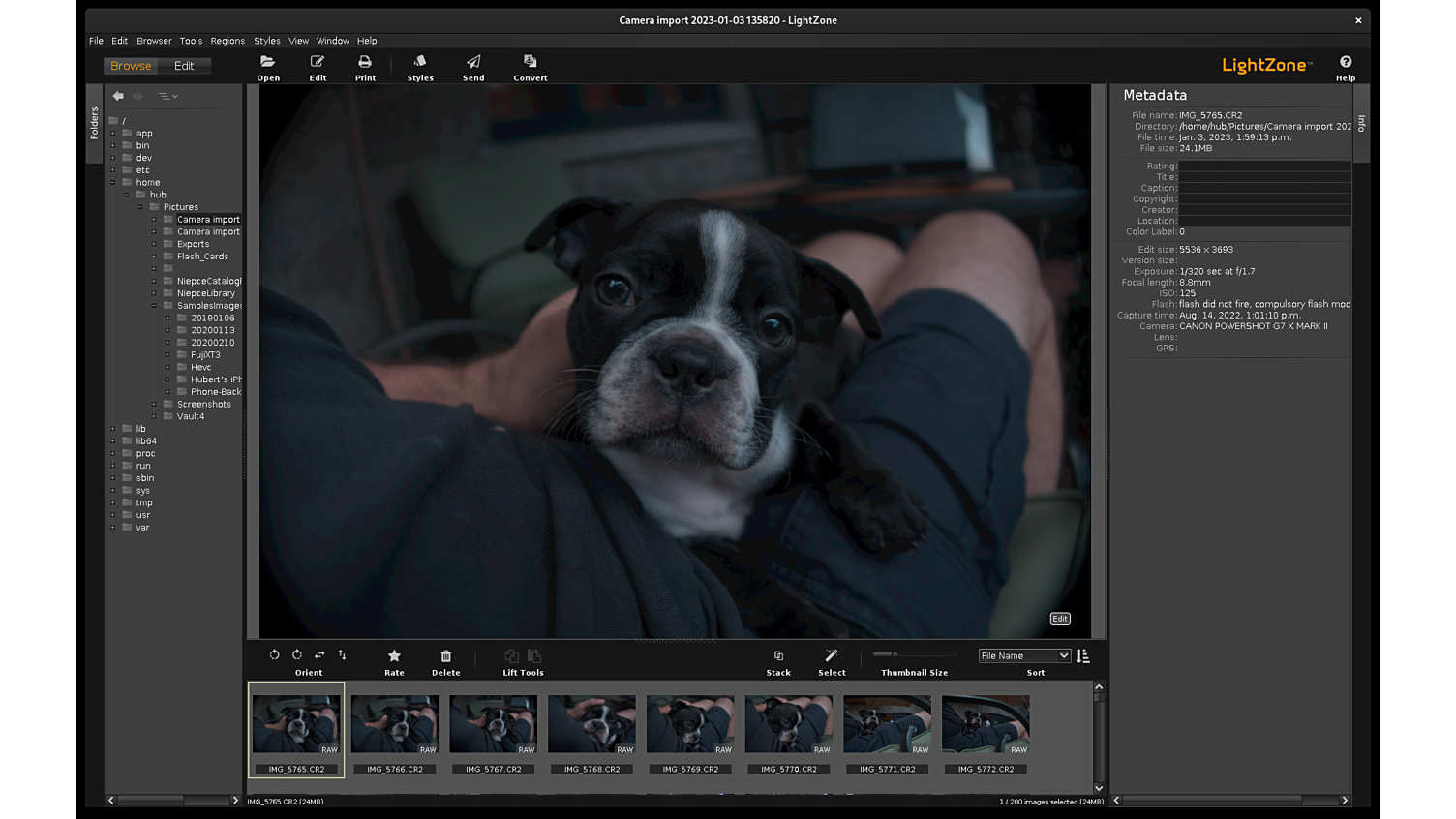1456x819 pixels.
Task: Click the Stack icon
Action: (x=778, y=656)
